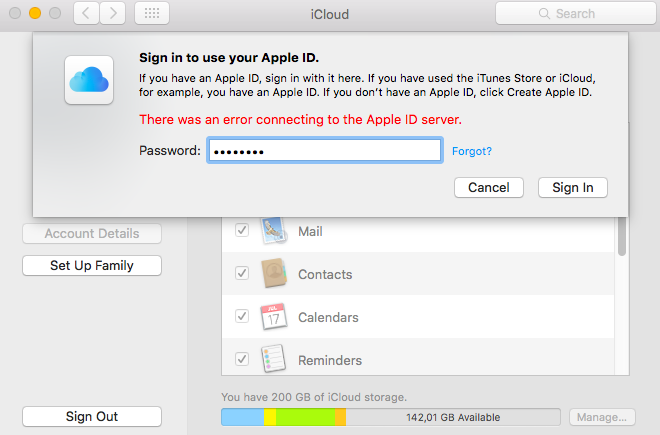Click the Contacts label in services list
Viewport: 660px width, 435px height.
pyautogui.click(x=325, y=274)
